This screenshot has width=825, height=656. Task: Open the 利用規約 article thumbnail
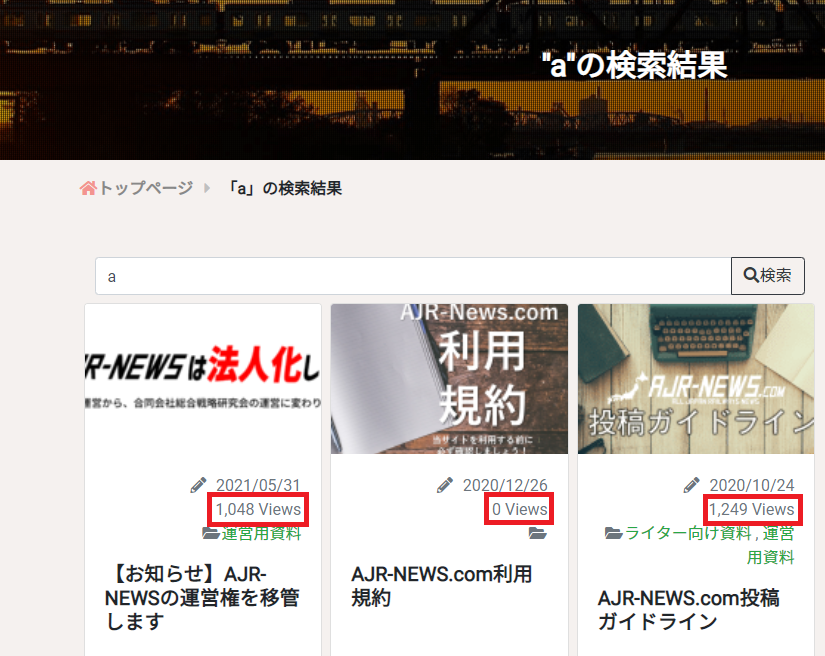click(x=449, y=379)
